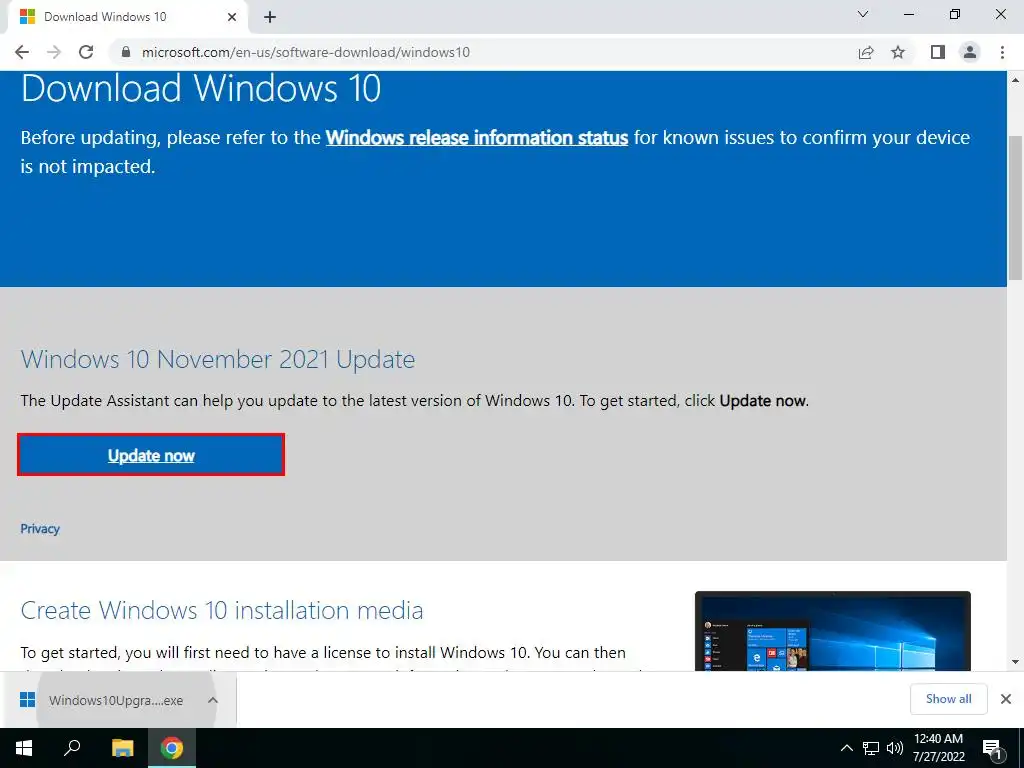The image size is (1024, 768).
Task: Click the Update now button
Action: (x=151, y=455)
